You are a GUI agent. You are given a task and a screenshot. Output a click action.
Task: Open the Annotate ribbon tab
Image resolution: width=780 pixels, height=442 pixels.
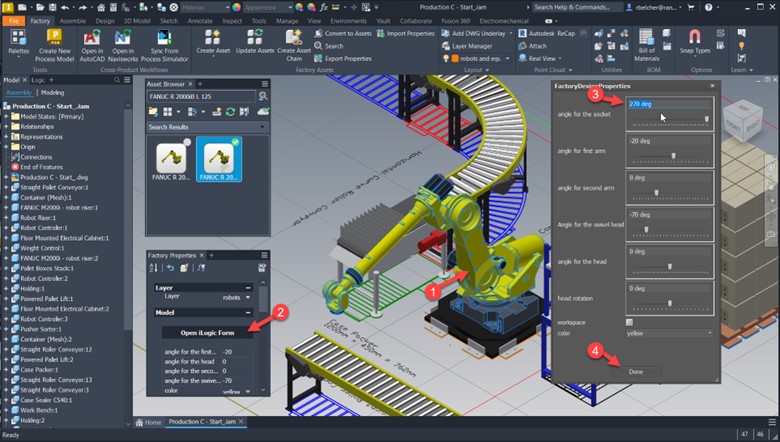click(x=199, y=21)
